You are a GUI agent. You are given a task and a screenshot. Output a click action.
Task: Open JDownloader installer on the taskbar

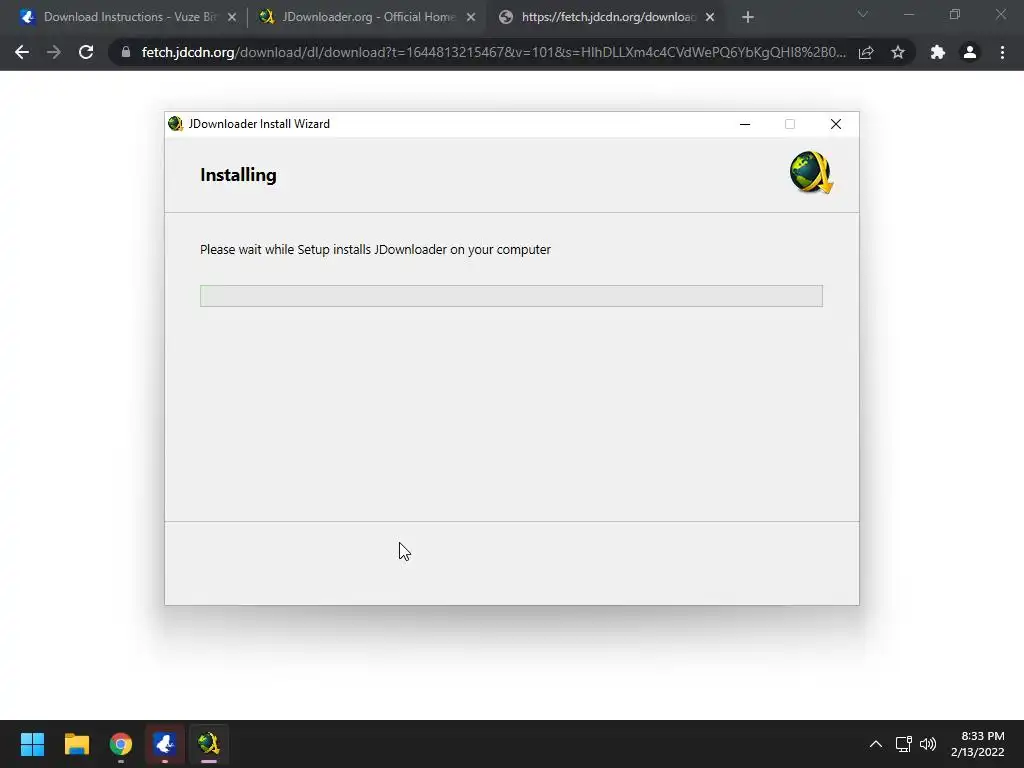pos(209,744)
